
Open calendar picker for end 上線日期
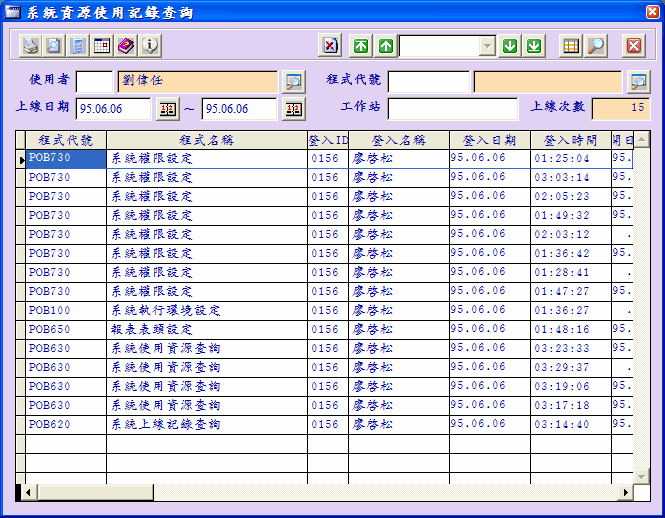(x=293, y=109)
